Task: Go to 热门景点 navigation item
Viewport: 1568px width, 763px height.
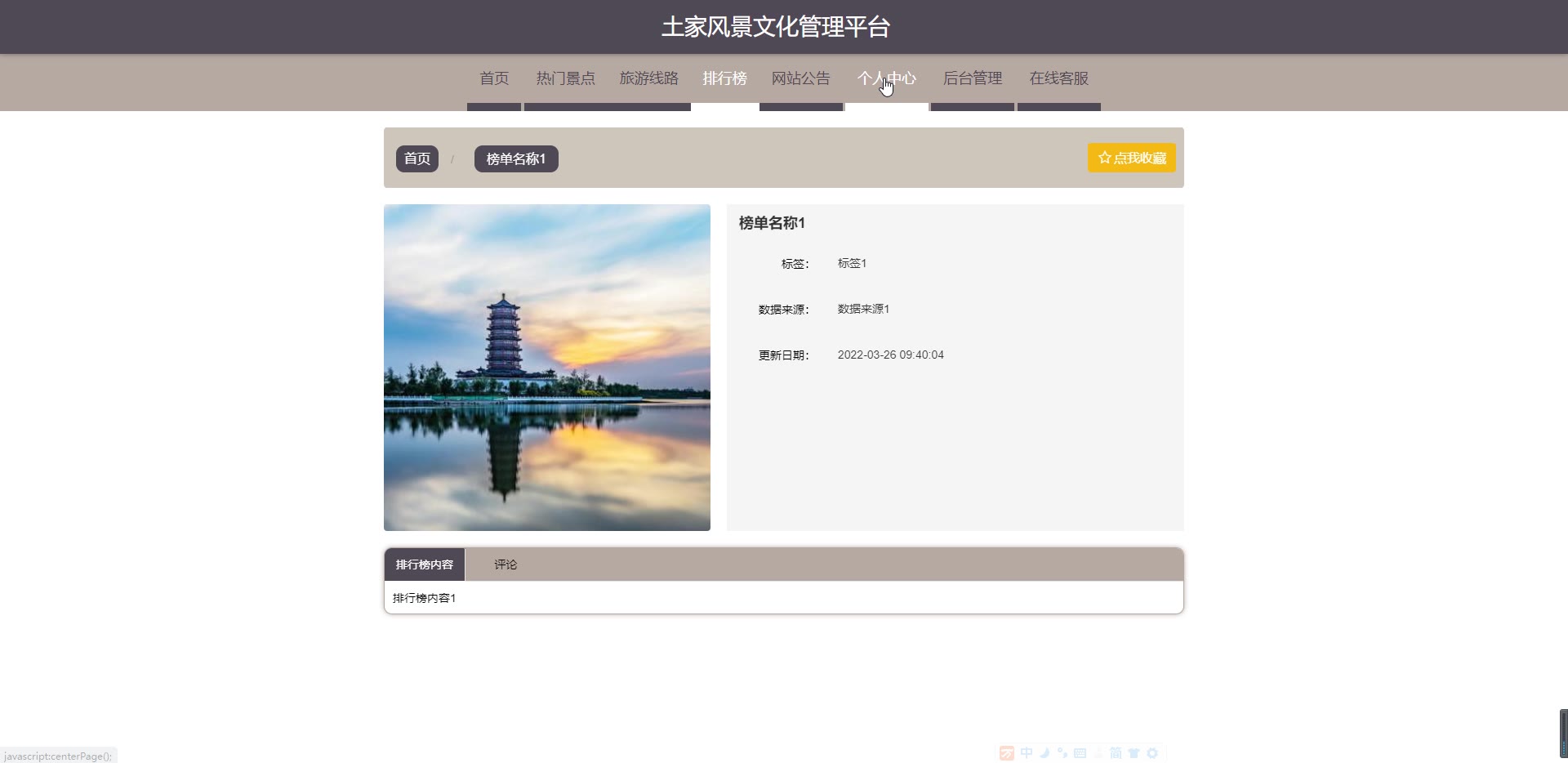Action: pos(565,78)
